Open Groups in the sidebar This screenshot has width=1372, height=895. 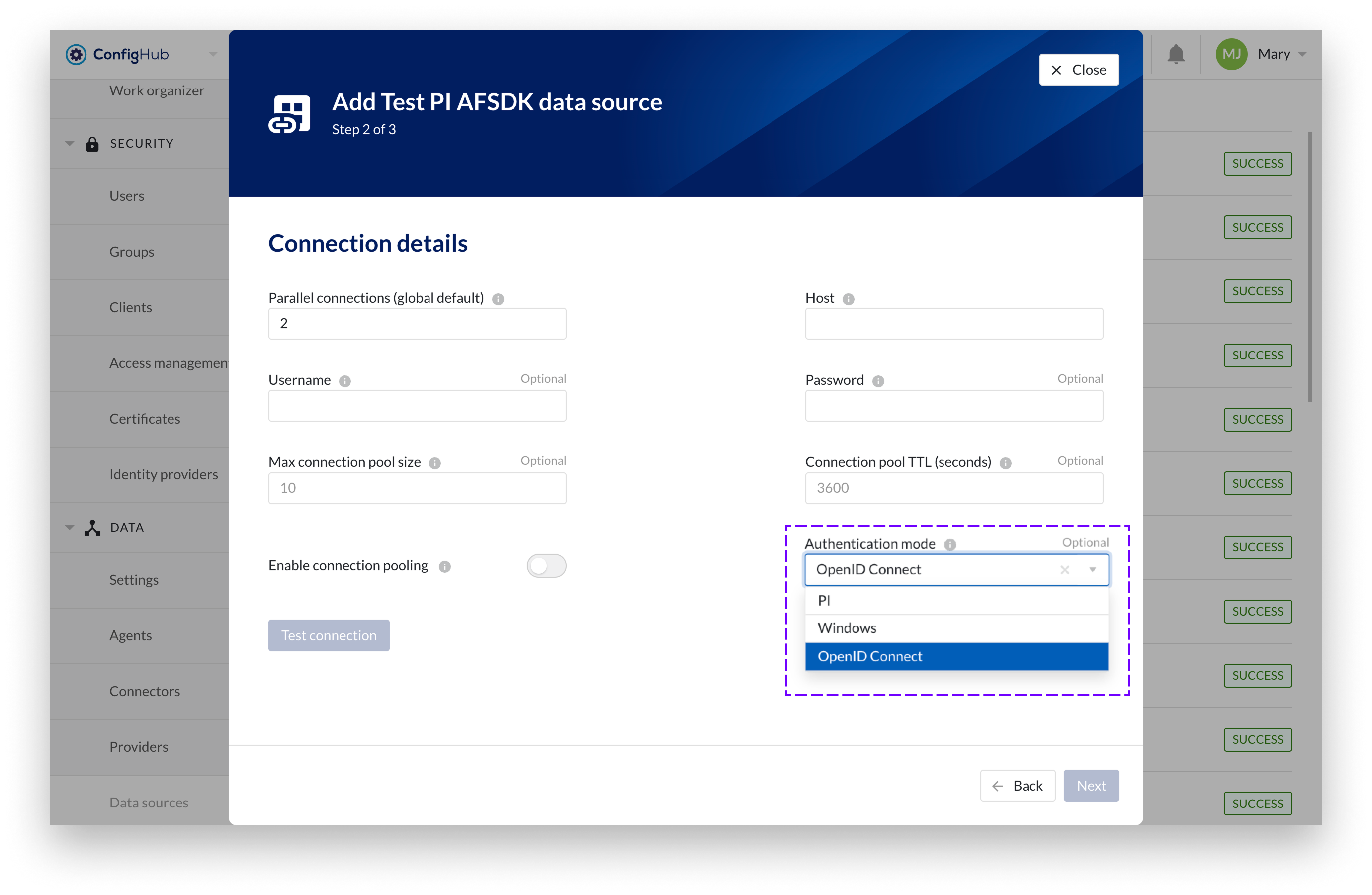(131, 252)
